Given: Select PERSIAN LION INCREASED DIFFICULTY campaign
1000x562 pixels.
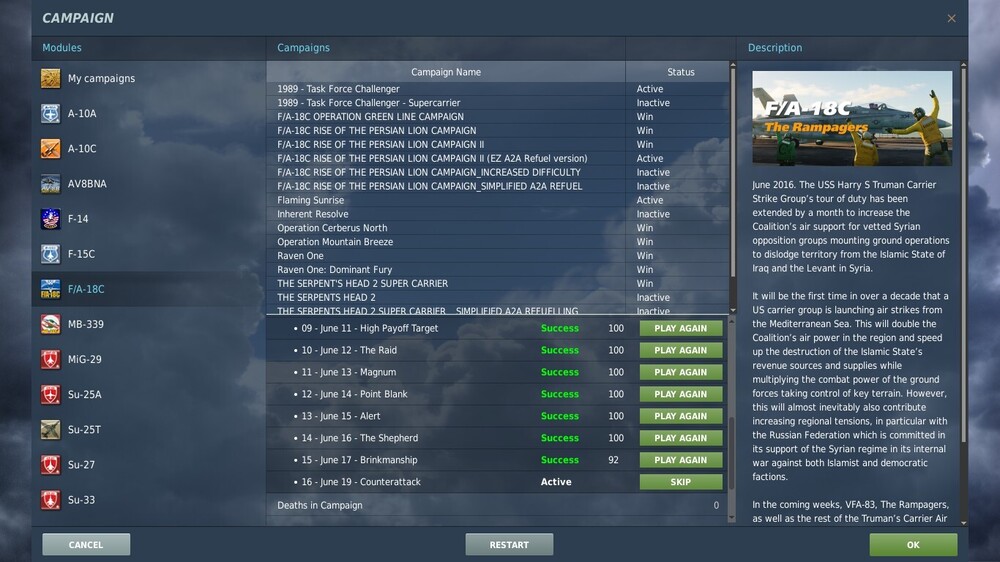Looking at the screenshot, I should (x=497, y=172).
